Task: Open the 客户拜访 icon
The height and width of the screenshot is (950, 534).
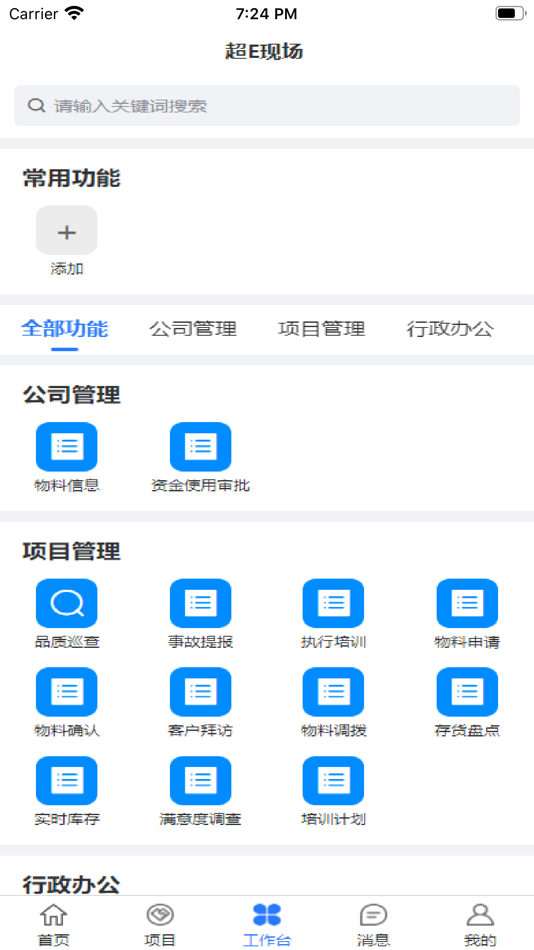Action: (201, 692)
